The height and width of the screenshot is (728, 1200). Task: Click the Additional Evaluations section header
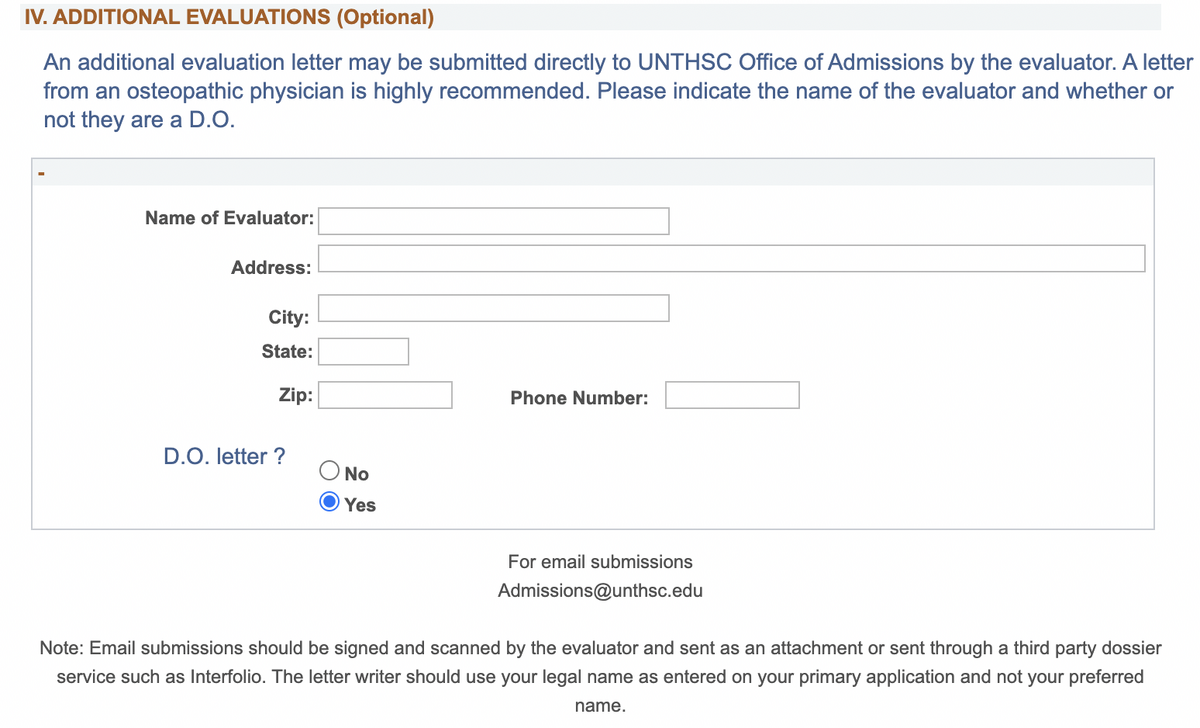pyautogui.click(x=229, y=17)
